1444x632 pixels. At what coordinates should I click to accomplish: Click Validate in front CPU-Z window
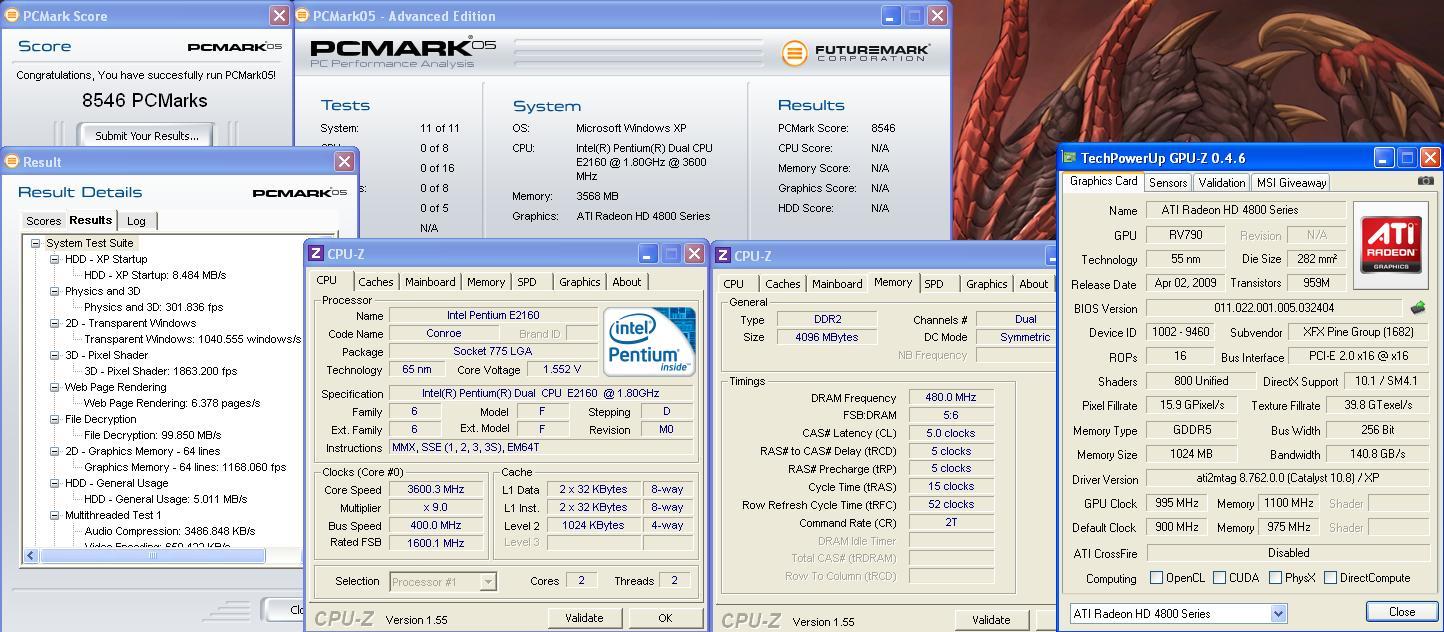point(584,618)
